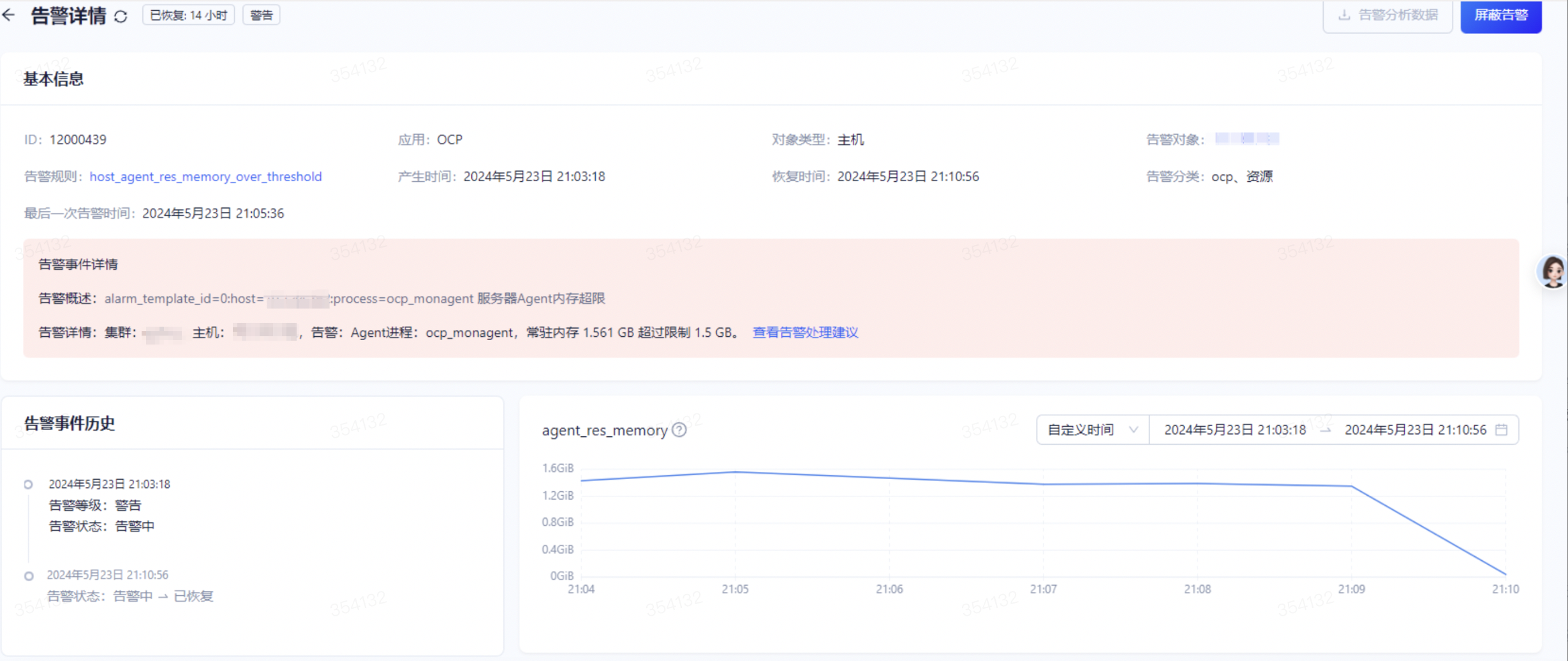Click the back arrow to leave alert details
The image size is (1568, 661).
click(x=10, y=15)
